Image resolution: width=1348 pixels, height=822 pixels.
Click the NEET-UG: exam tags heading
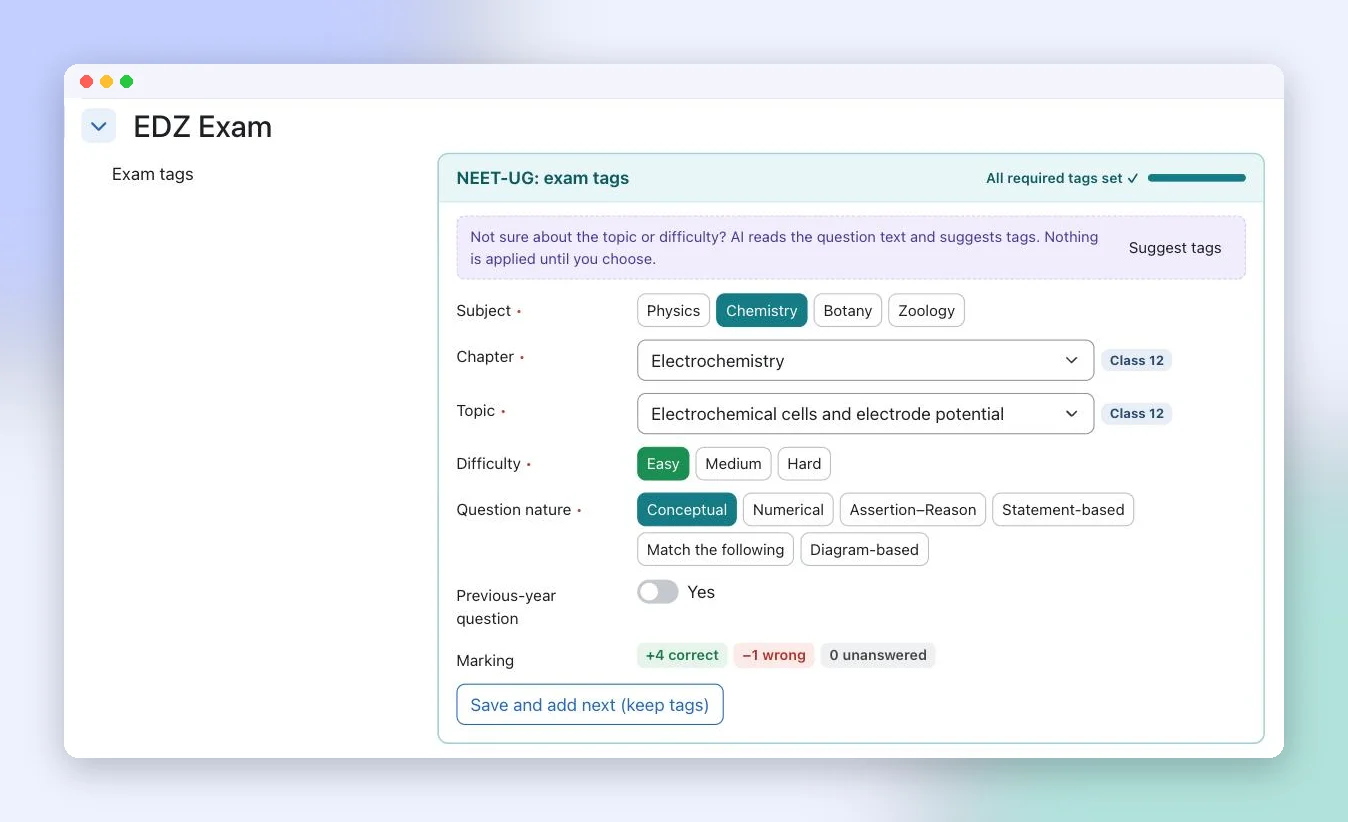click(x=543, y=178)
